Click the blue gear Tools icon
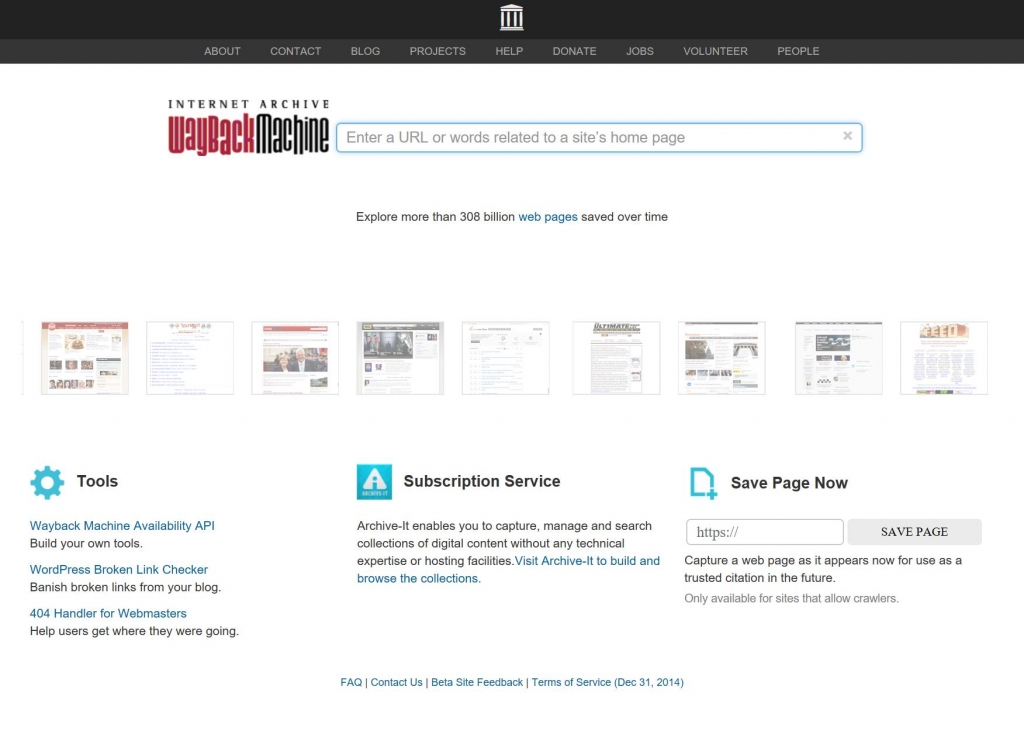Screen dimensions: 1024x735 pyautogui.click(x=47, y=482)
